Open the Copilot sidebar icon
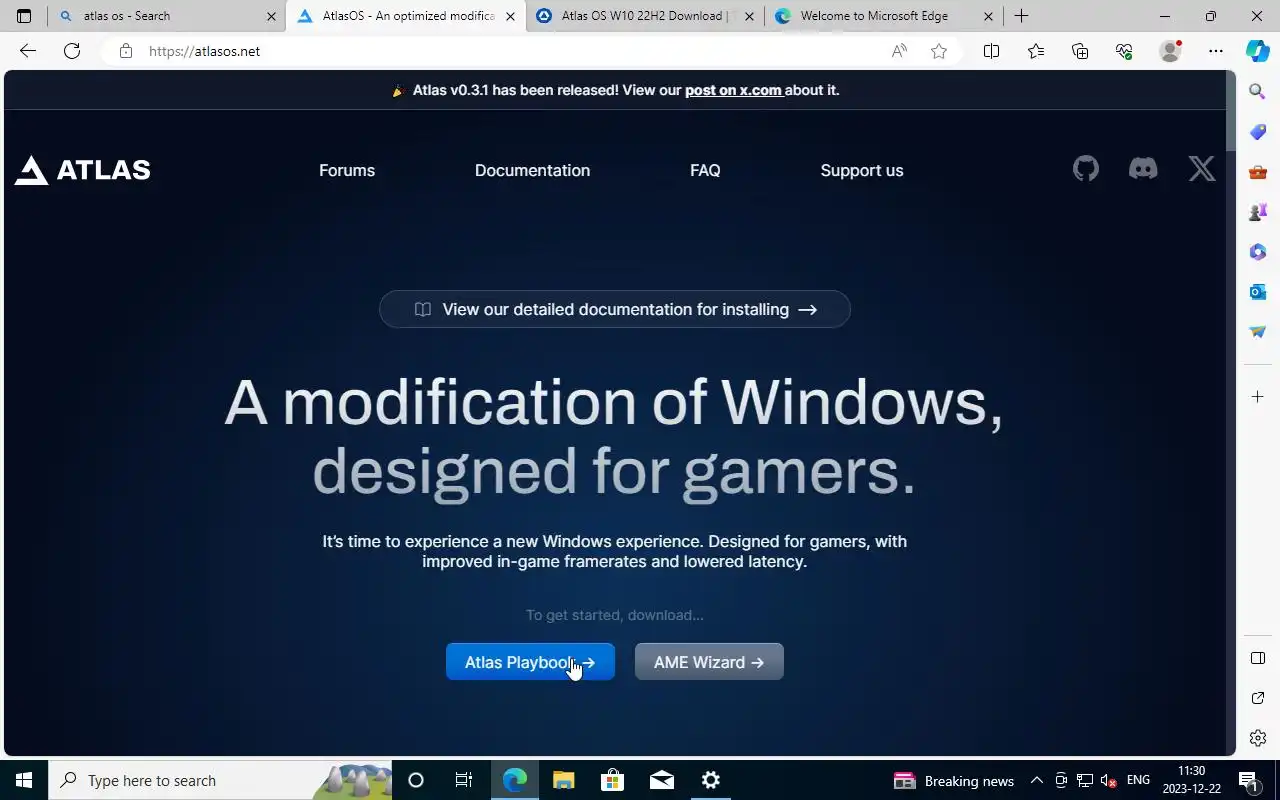 pyautogui.click(x=1258, y=51)
